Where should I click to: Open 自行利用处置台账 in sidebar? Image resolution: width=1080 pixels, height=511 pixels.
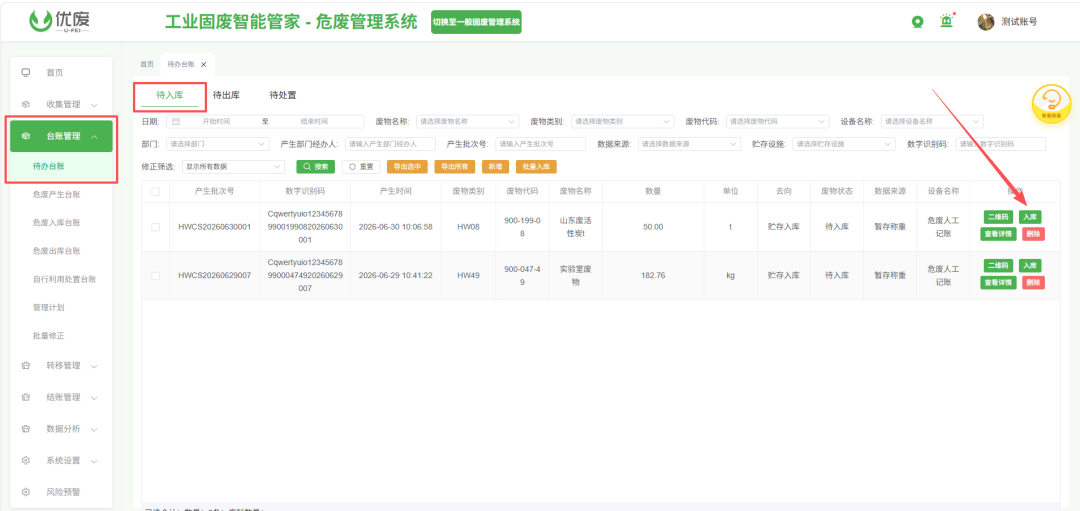[x=64, y=279]
